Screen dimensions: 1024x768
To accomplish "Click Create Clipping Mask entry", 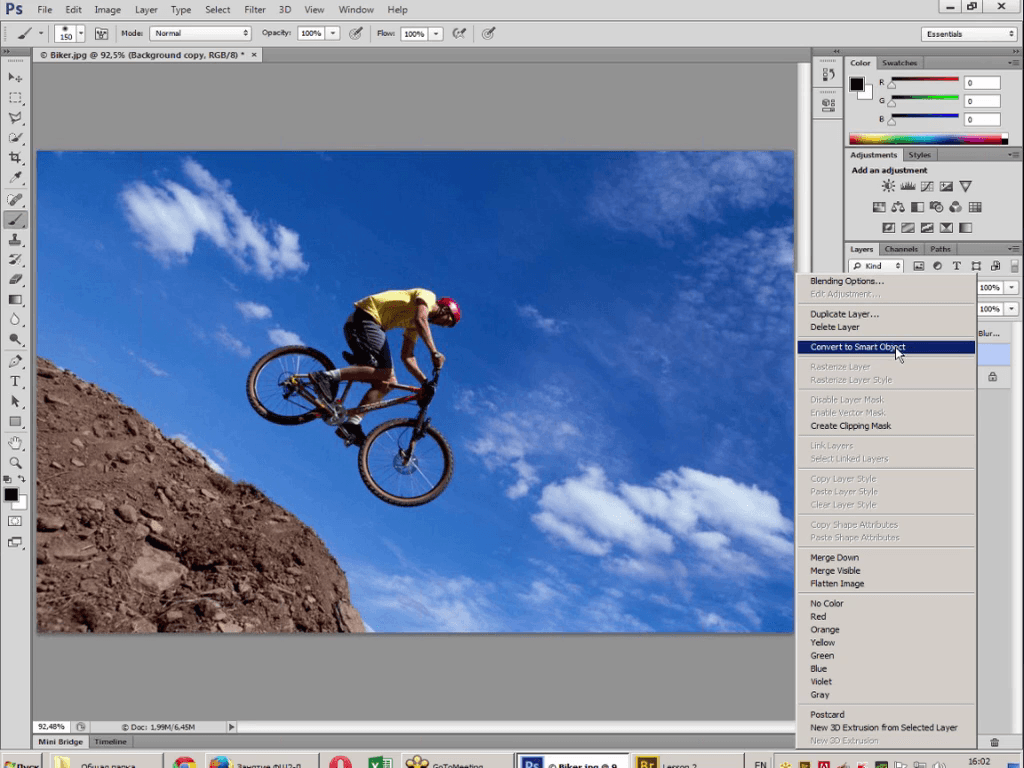I will click(x=851, y=426).
